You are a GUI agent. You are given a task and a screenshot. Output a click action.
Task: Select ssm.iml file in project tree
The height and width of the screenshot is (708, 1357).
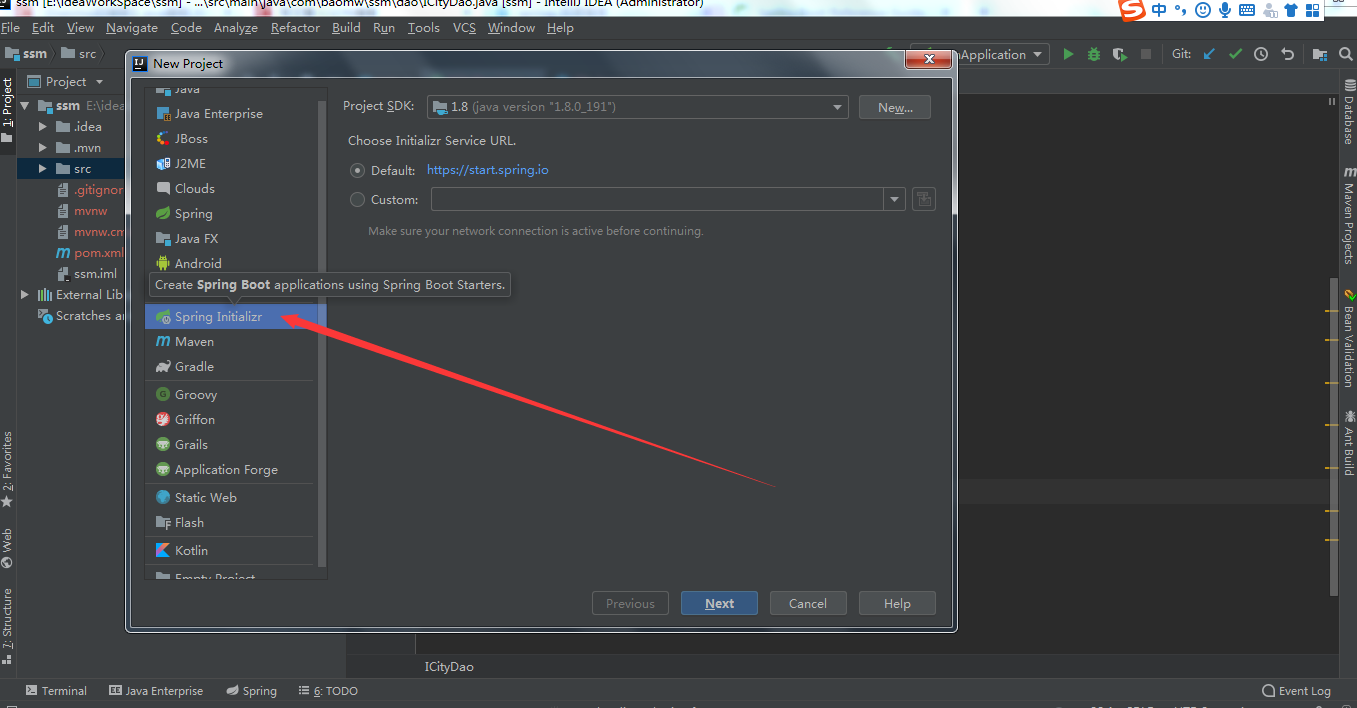point(86,274)
